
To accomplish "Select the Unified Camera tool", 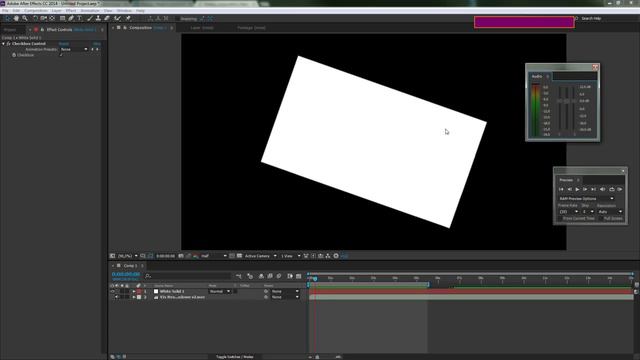I will [x=43, y=18].
